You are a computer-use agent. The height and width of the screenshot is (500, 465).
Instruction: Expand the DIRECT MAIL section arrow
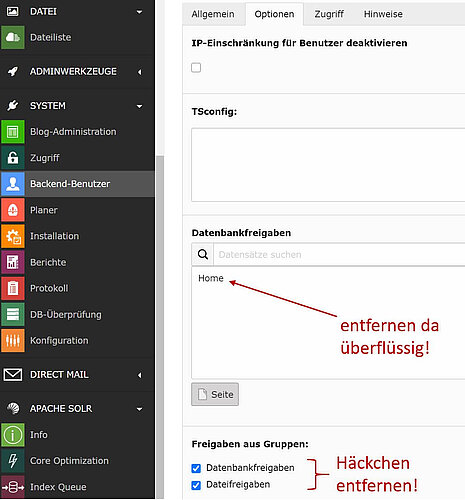[140, 375]
